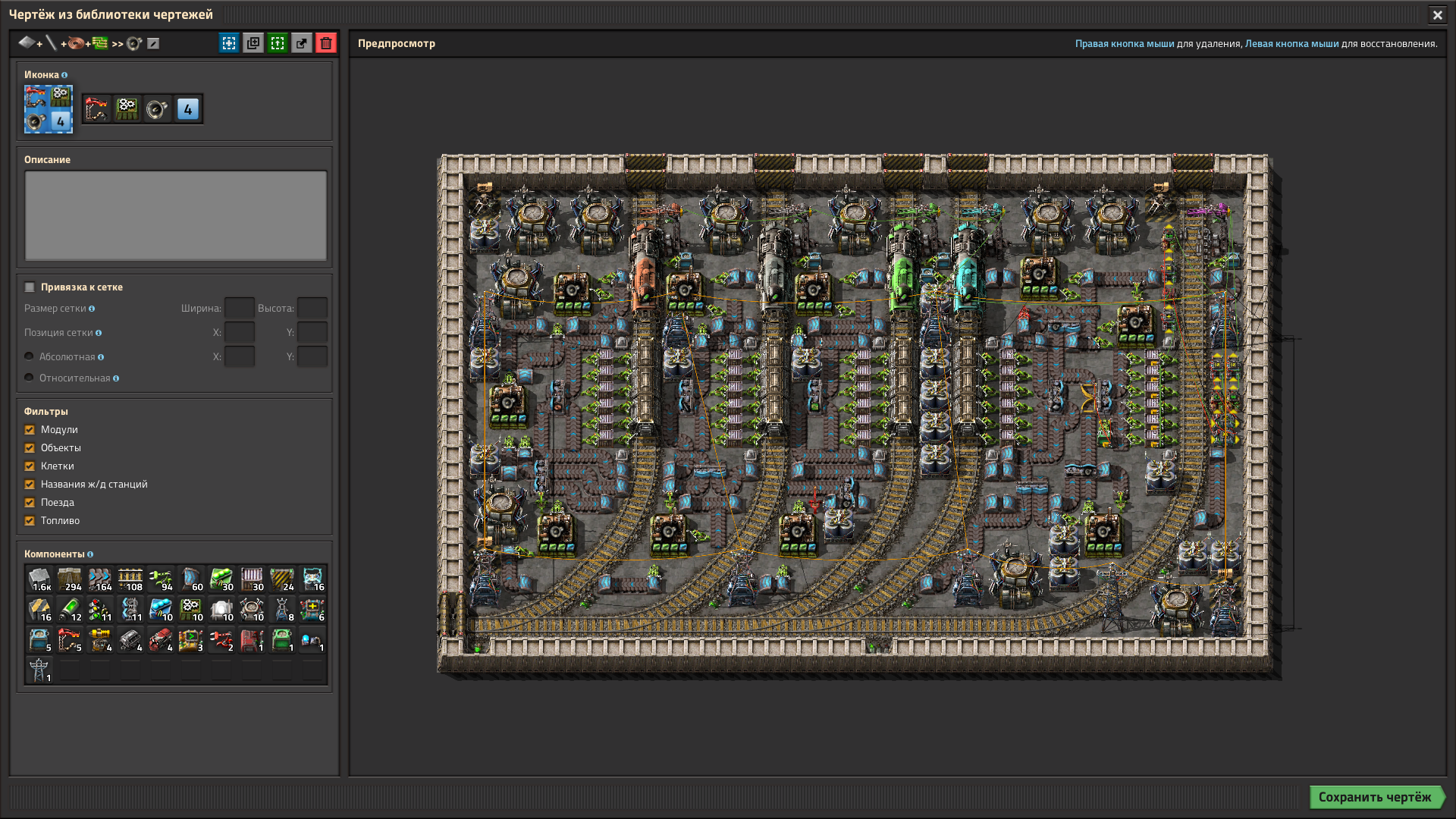Click the info icon next to Компоненты
Viewport: 1456px width, 819px height.
tap(90, 554)
